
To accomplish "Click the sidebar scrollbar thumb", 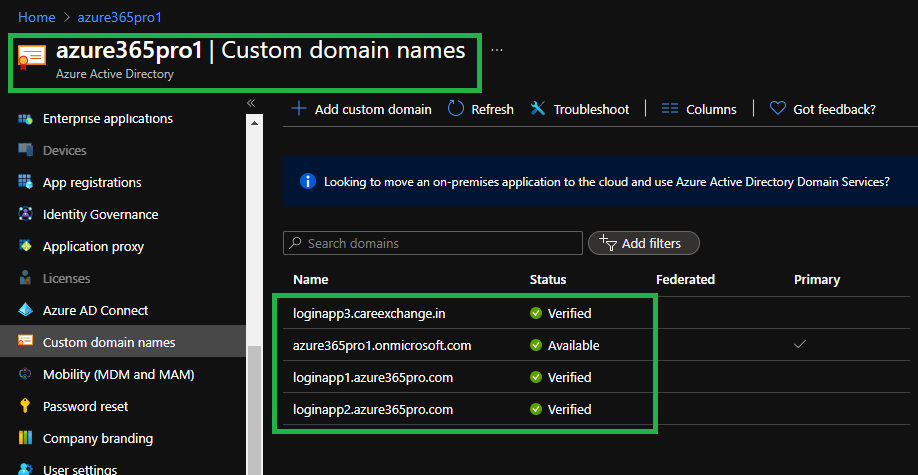I will point(254,410).
